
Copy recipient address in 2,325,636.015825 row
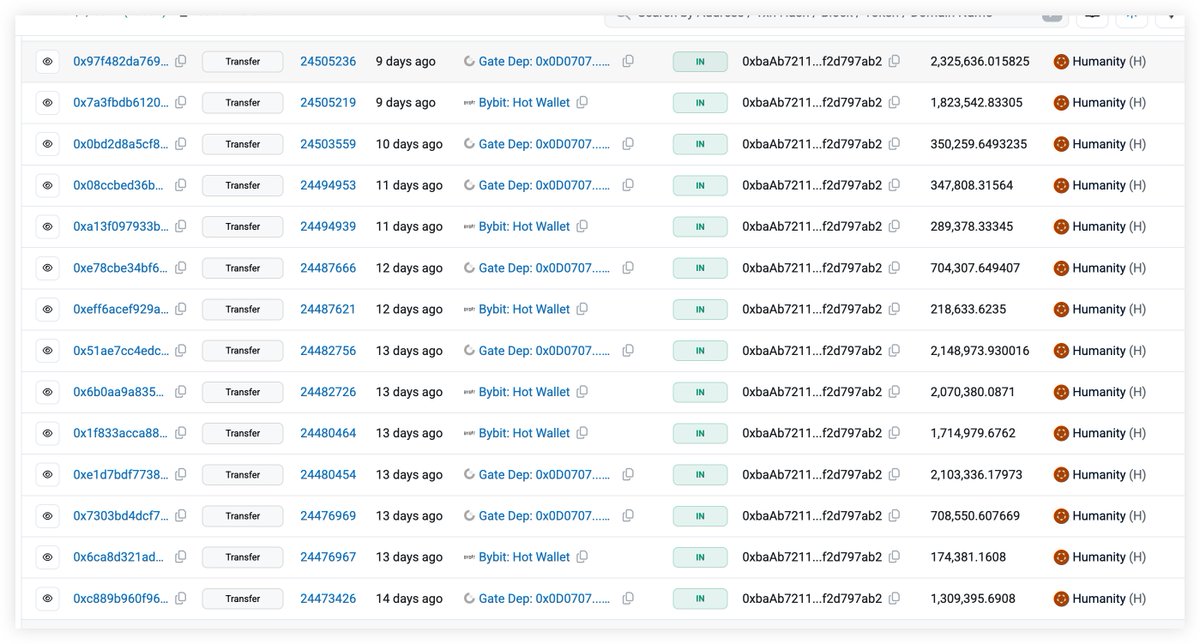tap(894, 61)
